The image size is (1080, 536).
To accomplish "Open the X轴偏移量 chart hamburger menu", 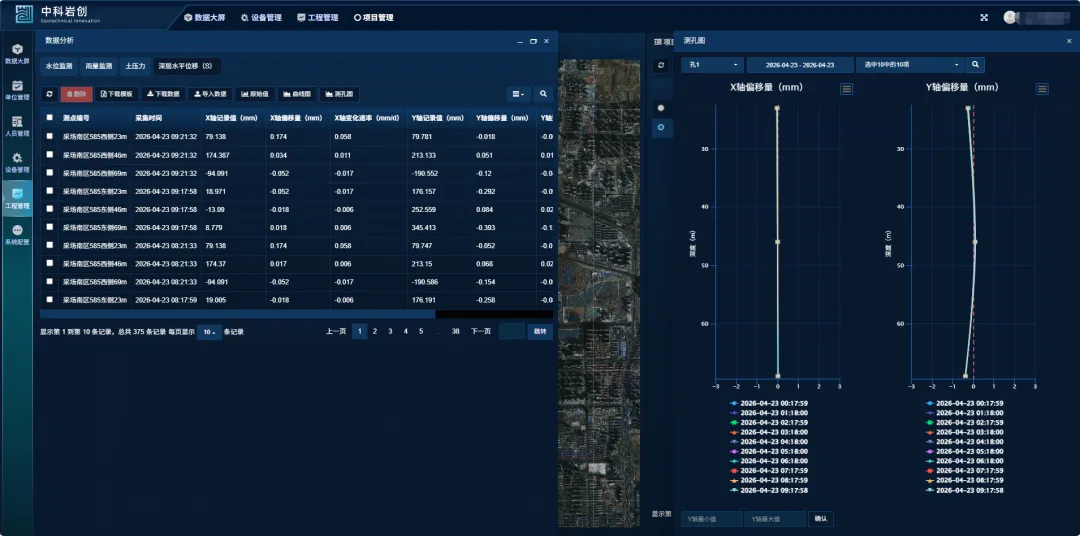I will [847, 89].
